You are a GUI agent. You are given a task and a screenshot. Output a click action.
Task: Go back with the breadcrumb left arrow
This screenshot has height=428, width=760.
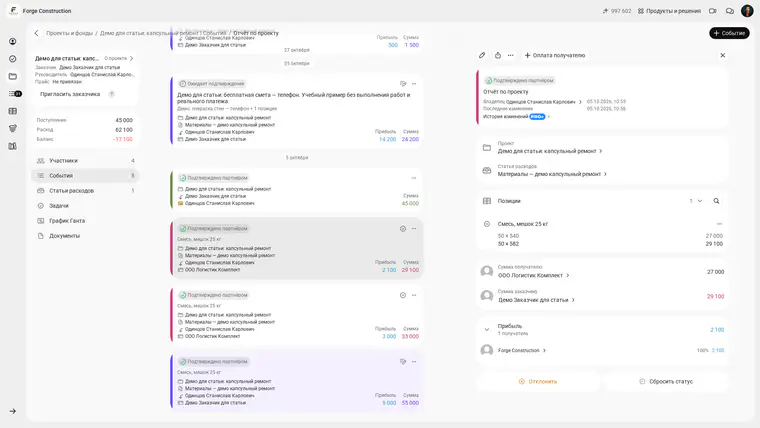click(36, 33)
